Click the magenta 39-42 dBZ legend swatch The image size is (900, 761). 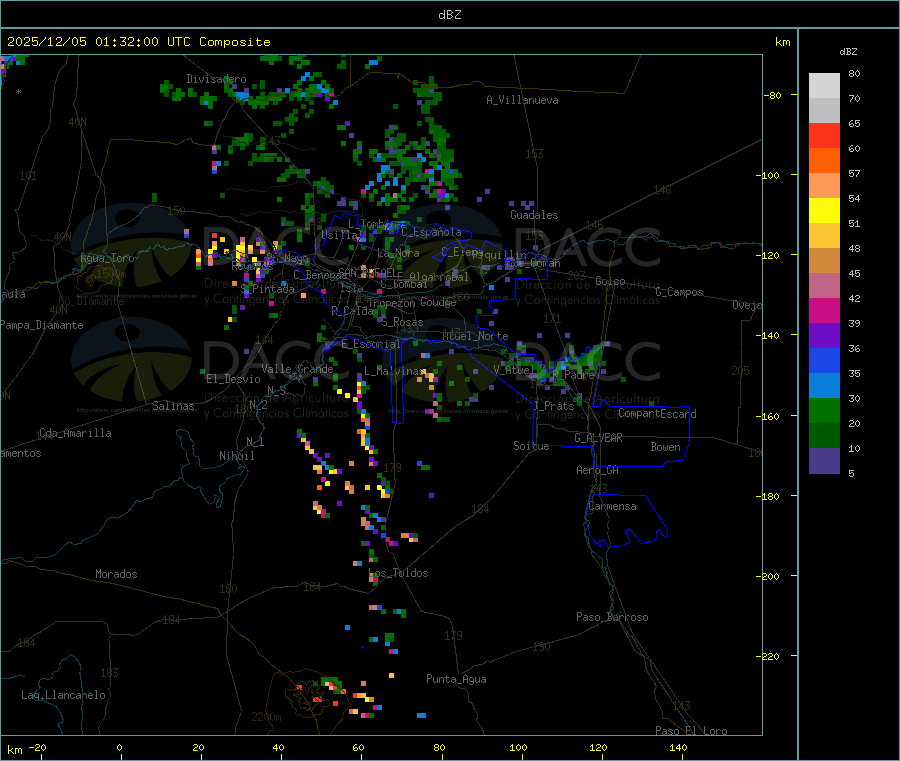(824, 310)
